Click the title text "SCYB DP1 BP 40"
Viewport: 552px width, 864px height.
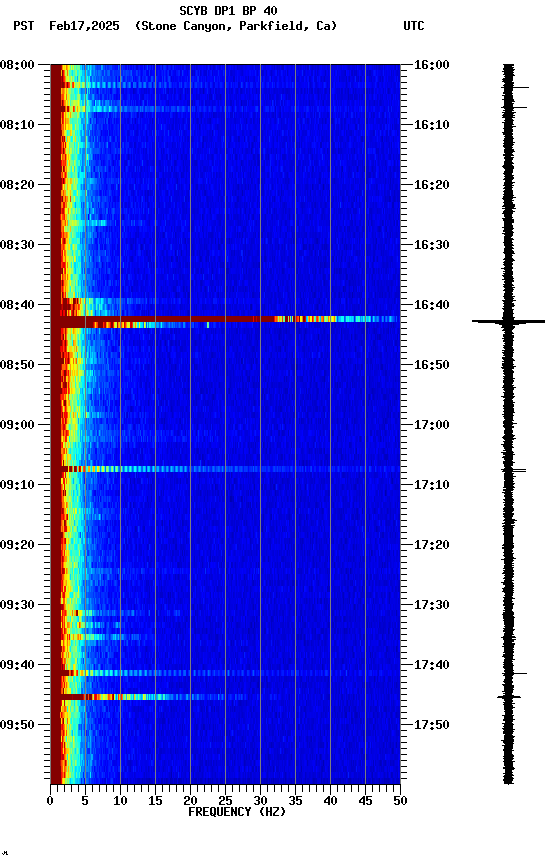point(228,11)
